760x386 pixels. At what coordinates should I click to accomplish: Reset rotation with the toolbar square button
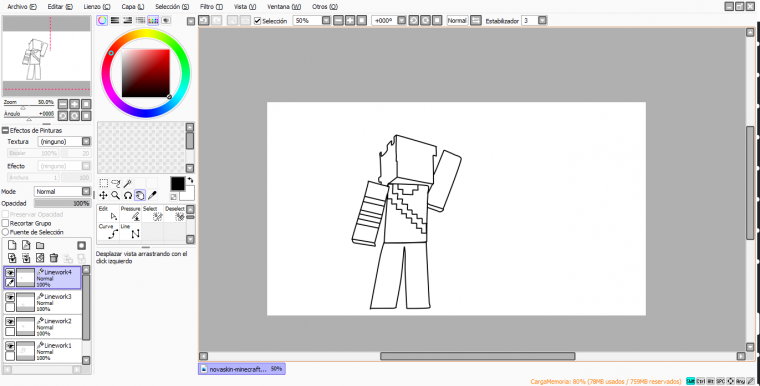click(437, 20)
